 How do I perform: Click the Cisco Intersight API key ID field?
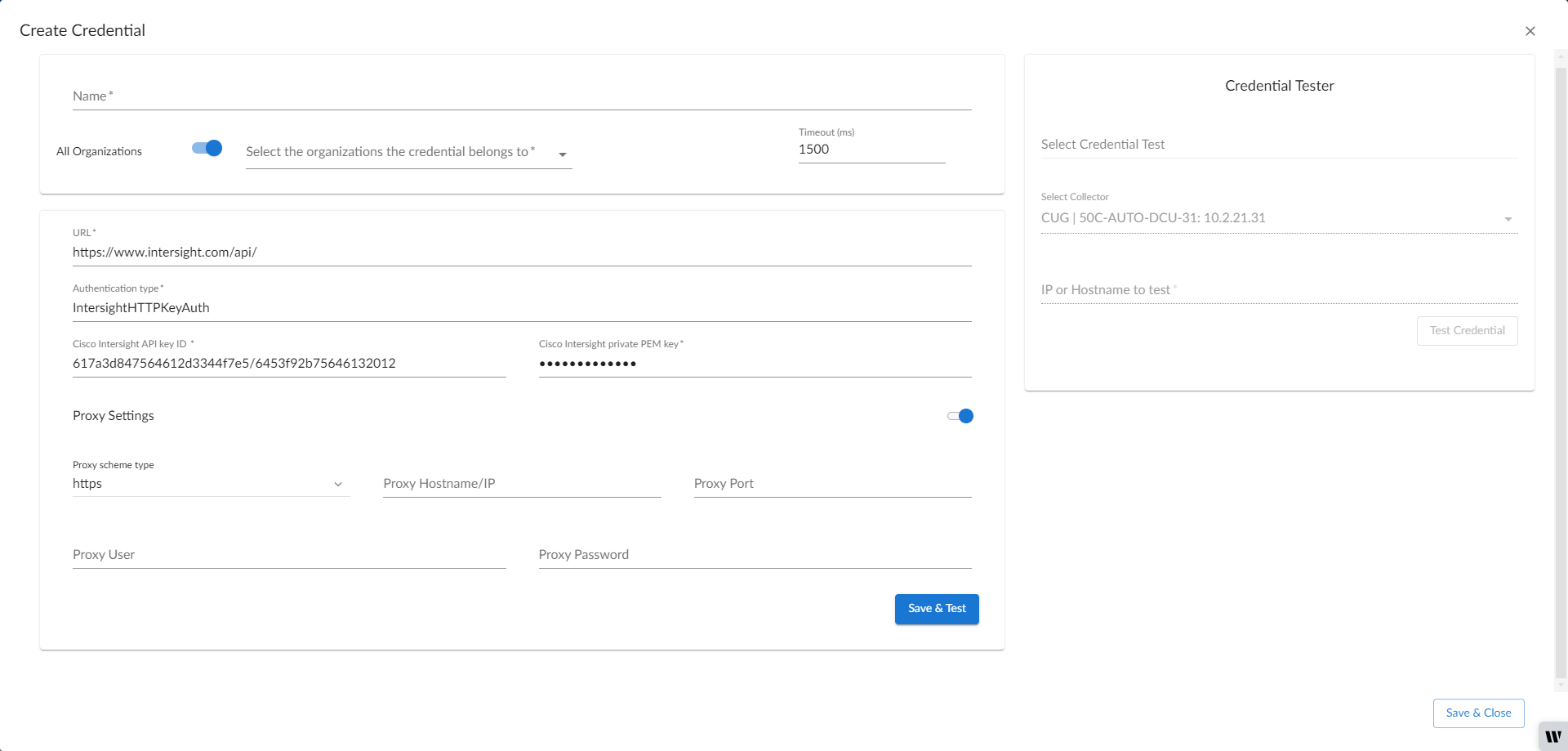point(289,364)
